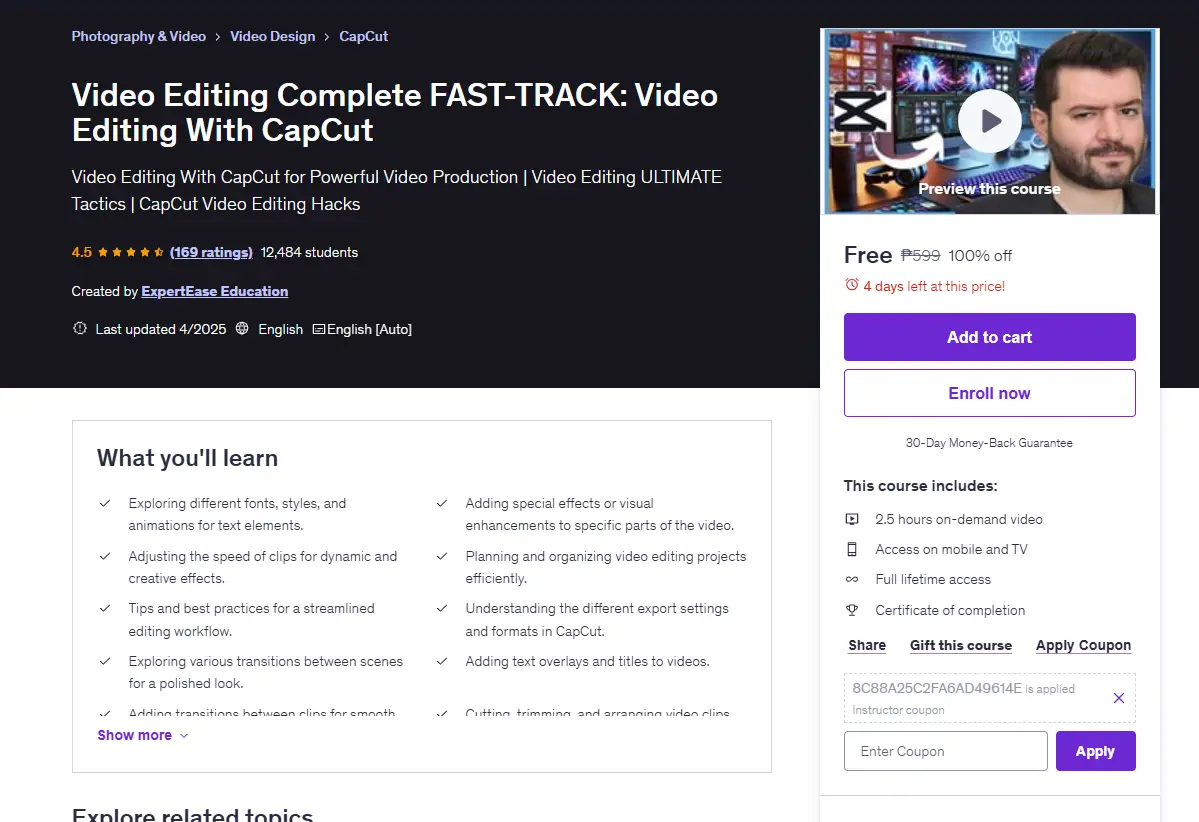1199x822 pixels.
Task: Click the Share link
Action: (867, 645)
